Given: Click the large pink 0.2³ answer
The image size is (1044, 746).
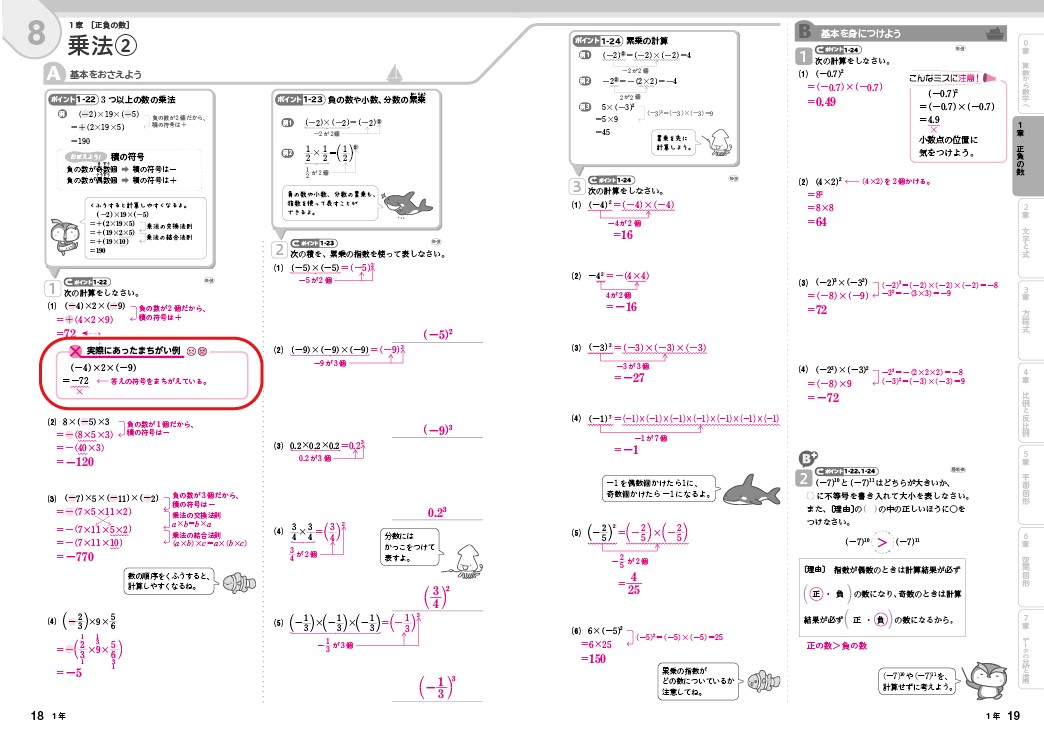Looking at the screenshot, I should (437, 512).
